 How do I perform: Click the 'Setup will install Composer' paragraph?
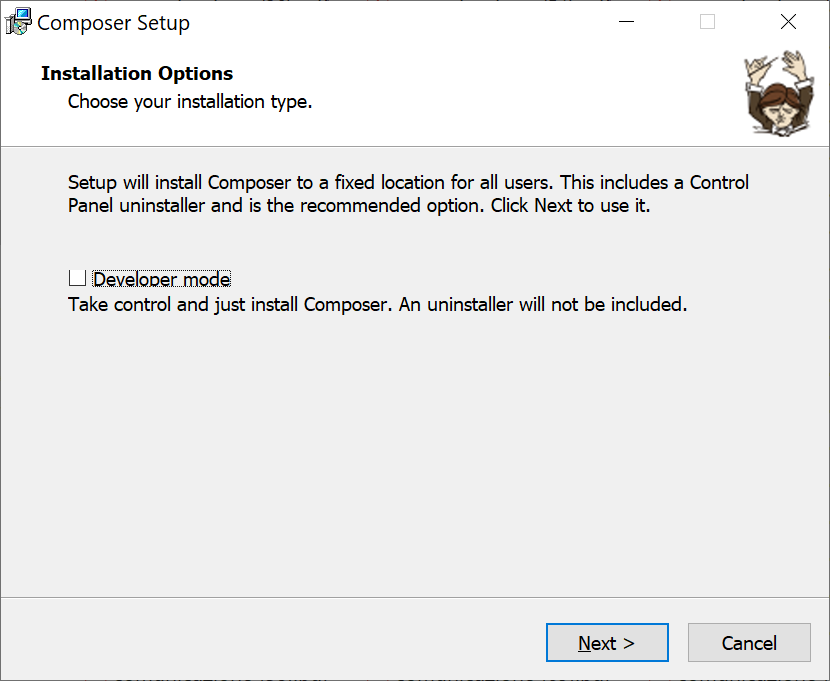[x=408, y=194]
